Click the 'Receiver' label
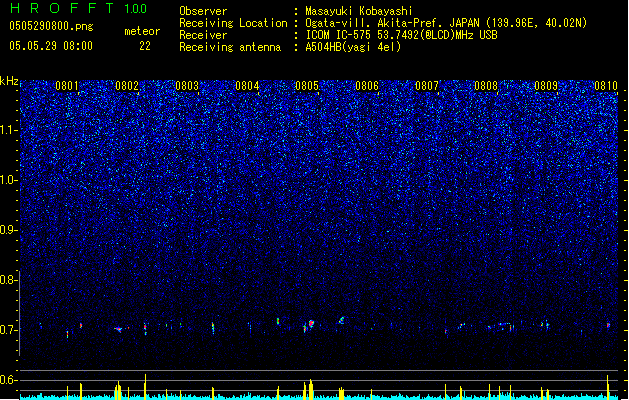 tap(203, 35)
